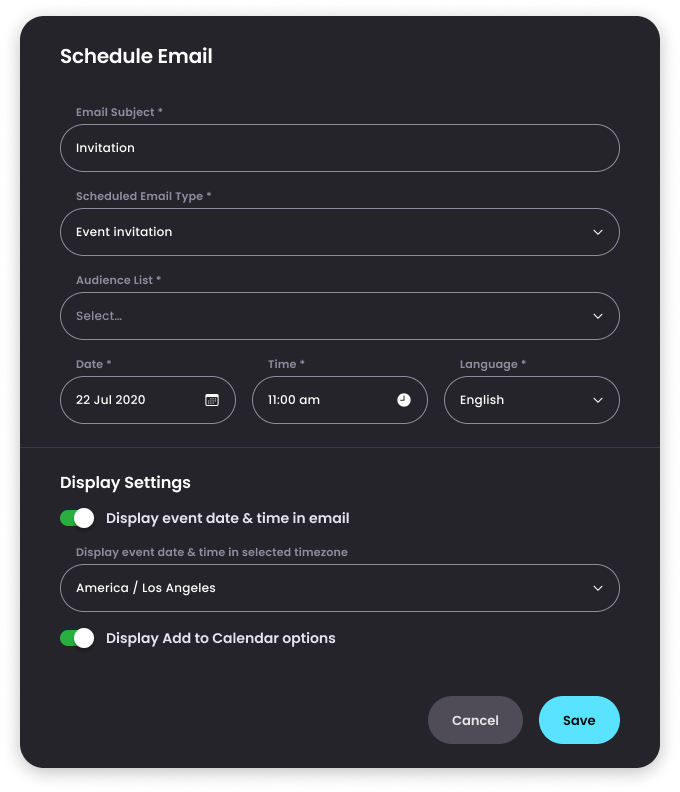Open the America / Los Angeles timezone dropdown

tap(340, 588)
